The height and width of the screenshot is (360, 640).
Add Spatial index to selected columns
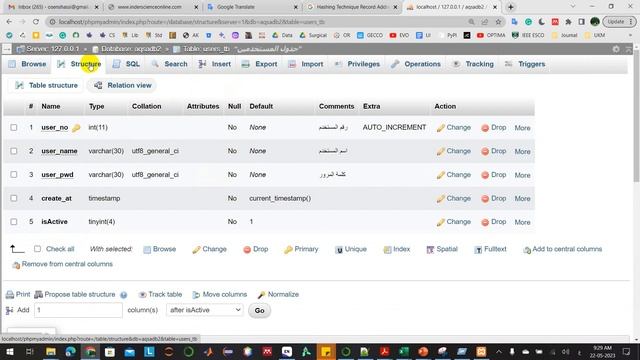click(442, 249)
